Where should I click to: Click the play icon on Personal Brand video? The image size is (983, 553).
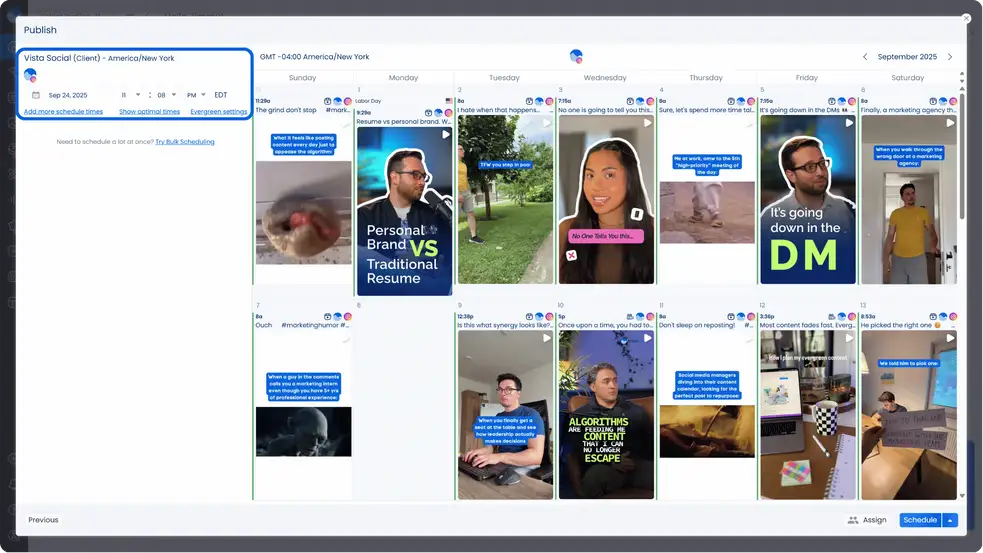446,134
